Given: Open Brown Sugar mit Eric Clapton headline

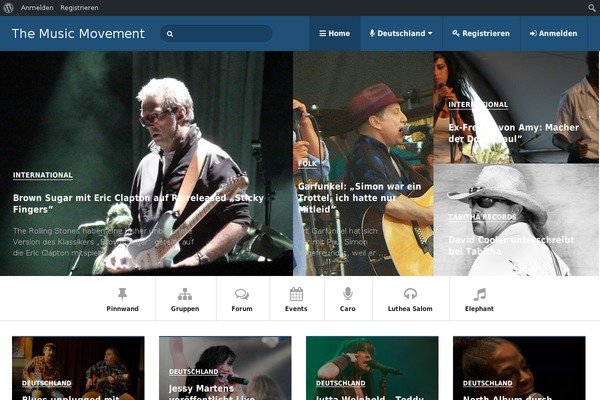Looking at the screenshot, I should pos(139,204).
